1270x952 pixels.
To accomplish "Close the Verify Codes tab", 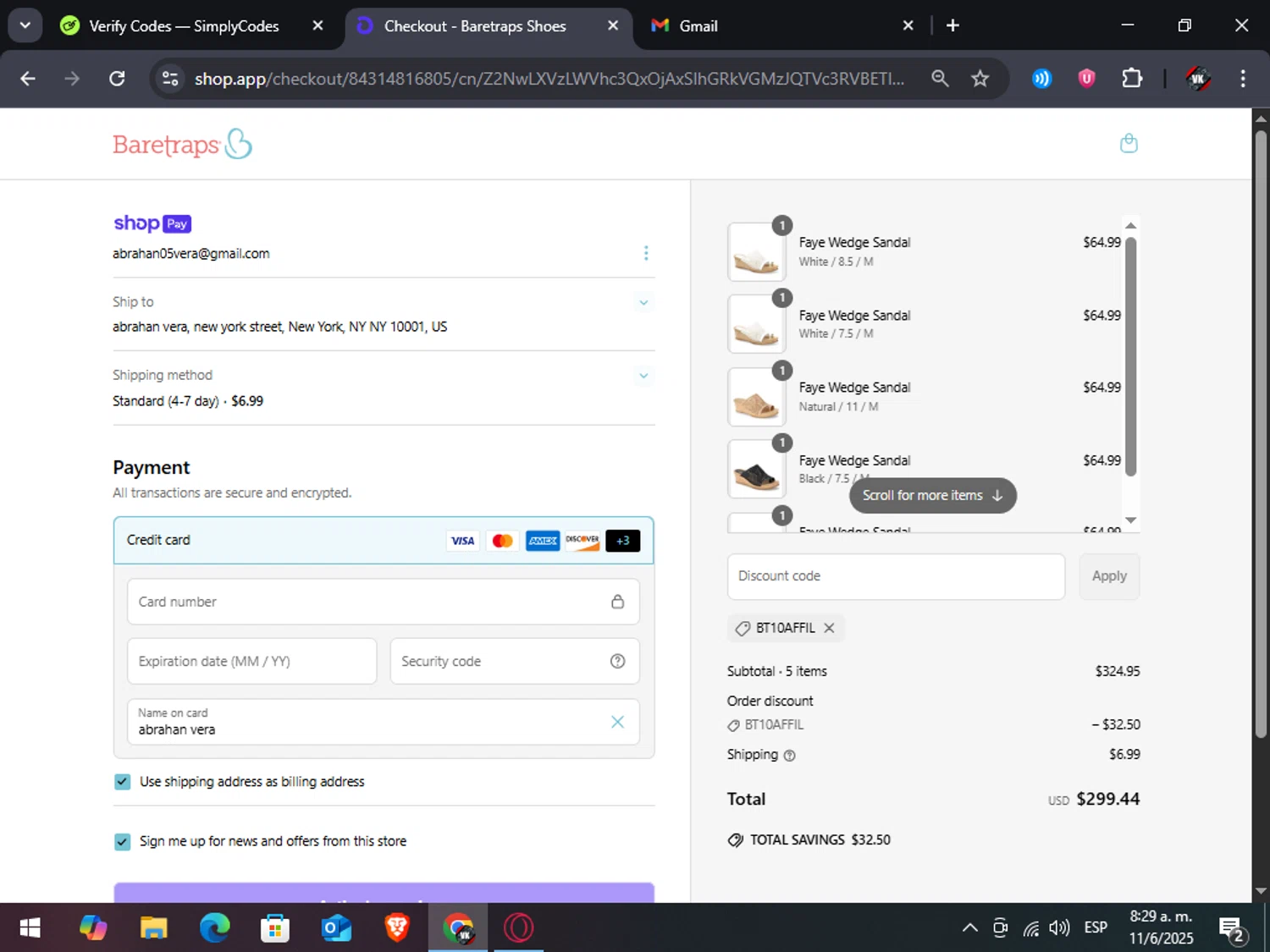I will click(x=317, y=25).
